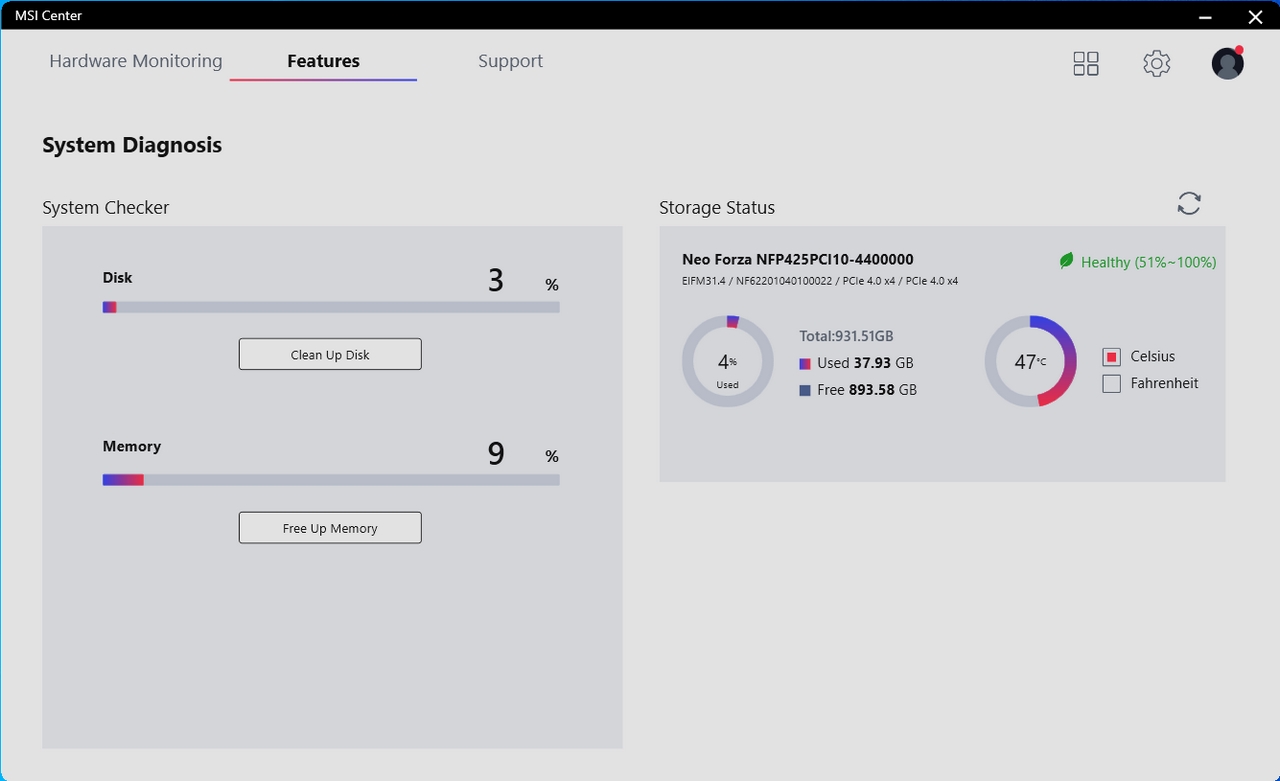
Task: Click the Healthy (51%~100%) status text
Action: click(x=1148, y=262)
